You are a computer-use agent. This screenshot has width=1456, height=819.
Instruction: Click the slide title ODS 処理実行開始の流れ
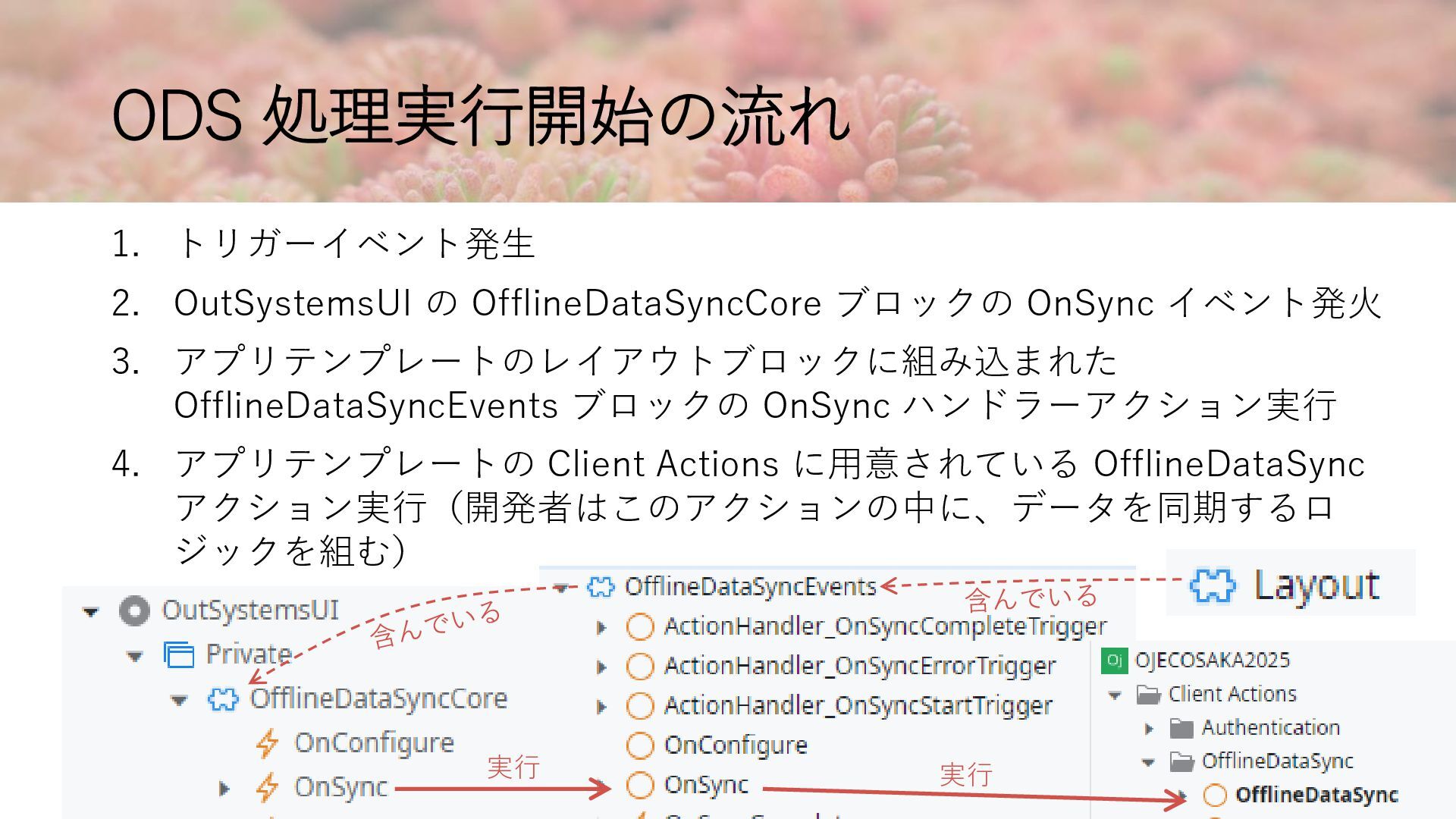point(481,116)
